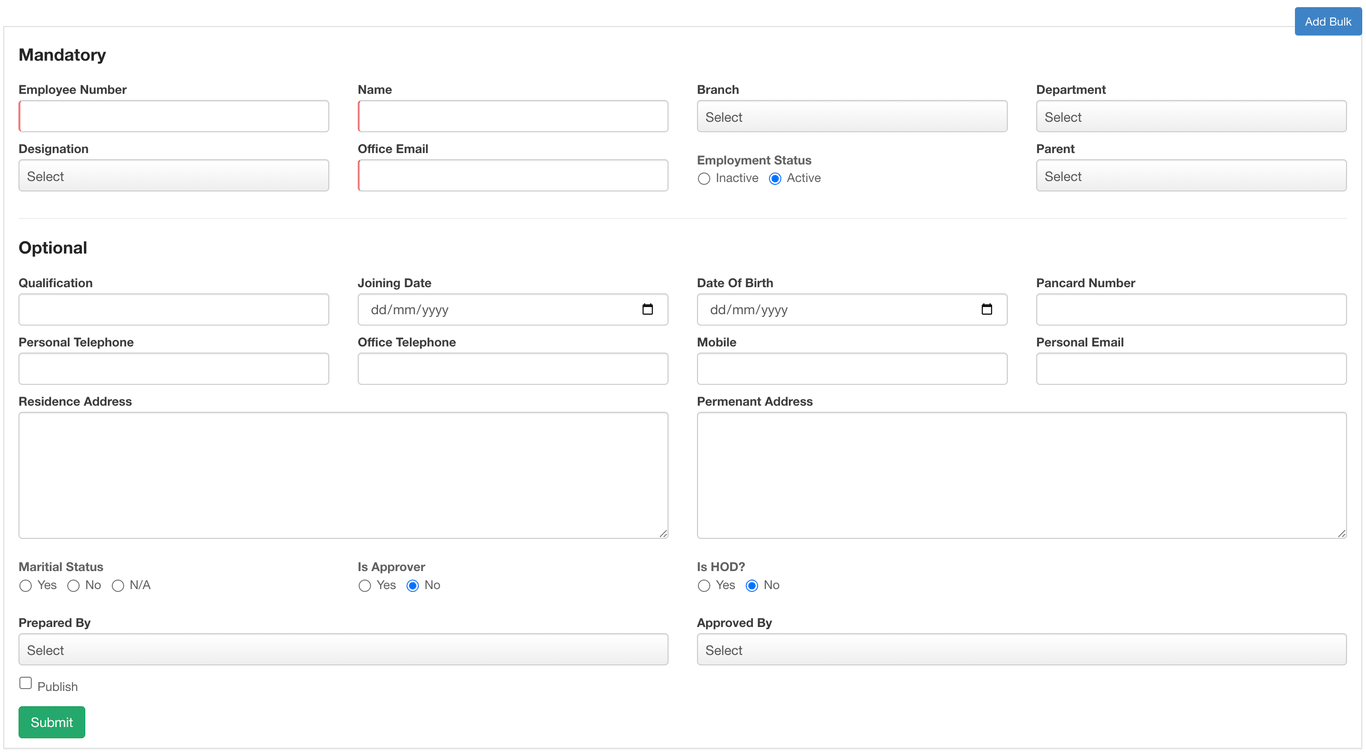Open the Approved By dropdown
Image resolution: width=1366 pixels, height=754 pixels.
click(1021, 649)
